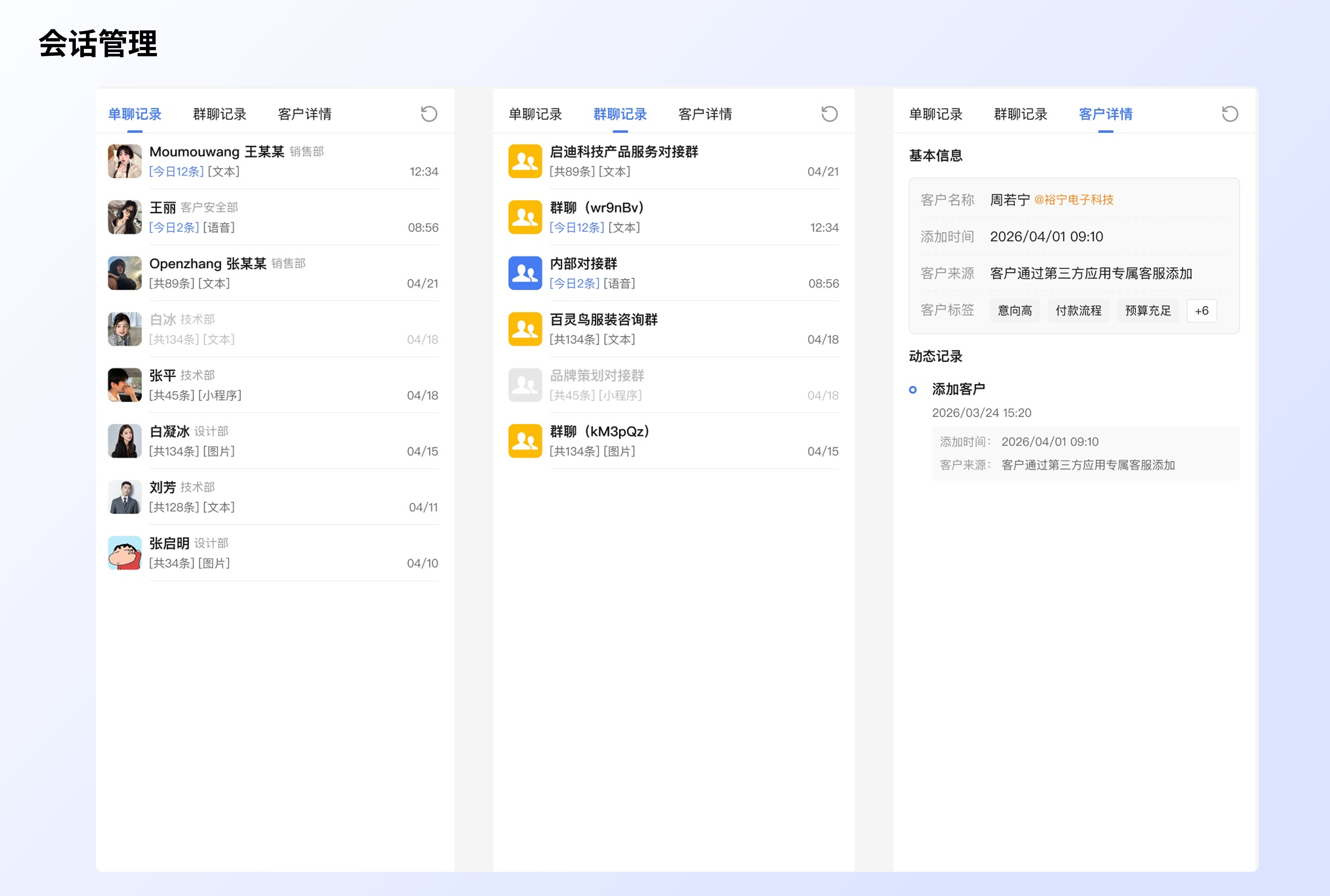Click Openzhang 张某某's avatar
This screenshot has height=896, width=1330.
tap(125, 273)
